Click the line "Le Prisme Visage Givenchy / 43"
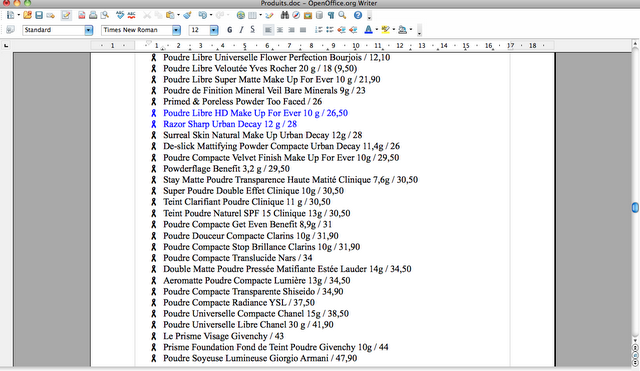The height and width of the screenshot is (371, 640). pos(223,336)
